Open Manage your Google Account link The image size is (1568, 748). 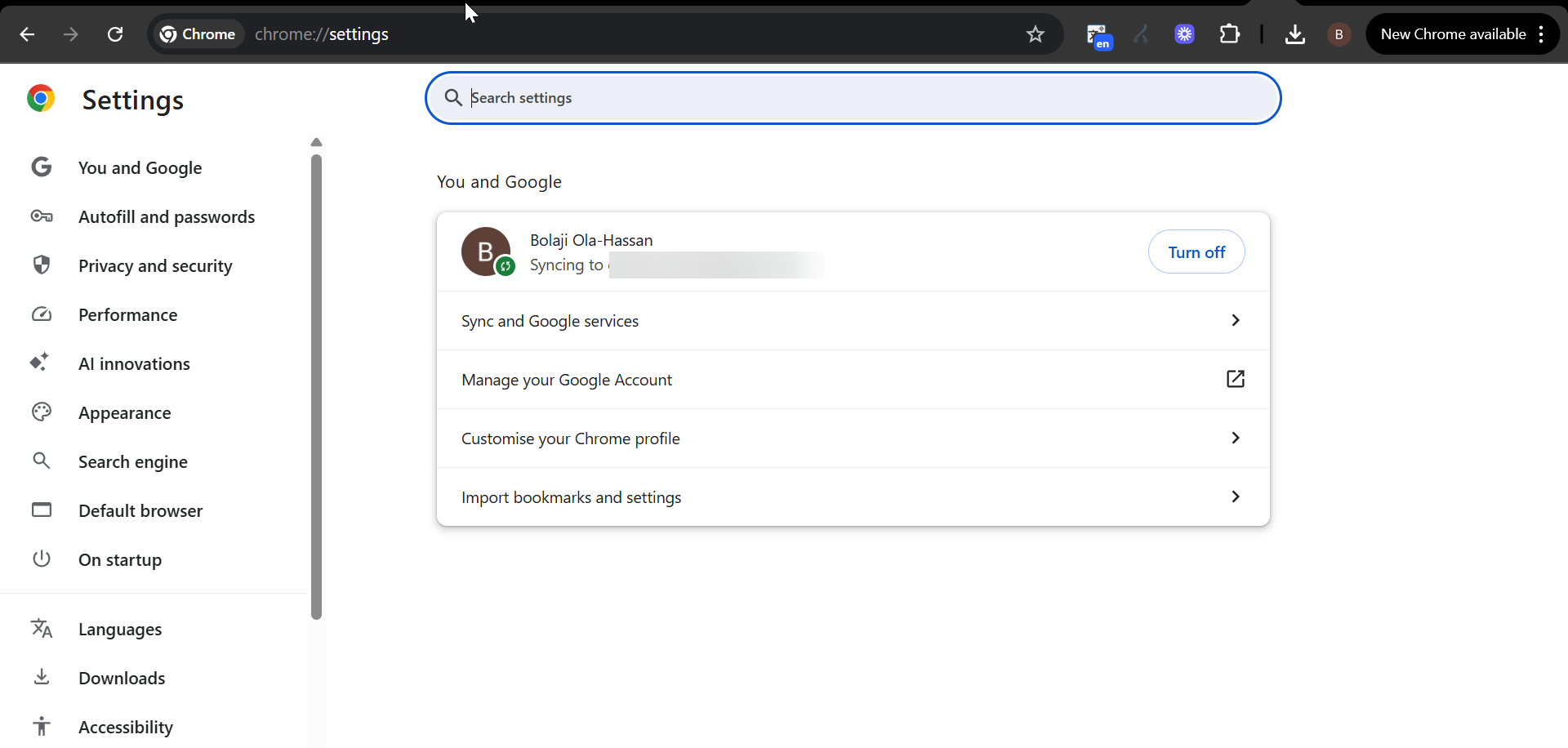pos(853,380)
